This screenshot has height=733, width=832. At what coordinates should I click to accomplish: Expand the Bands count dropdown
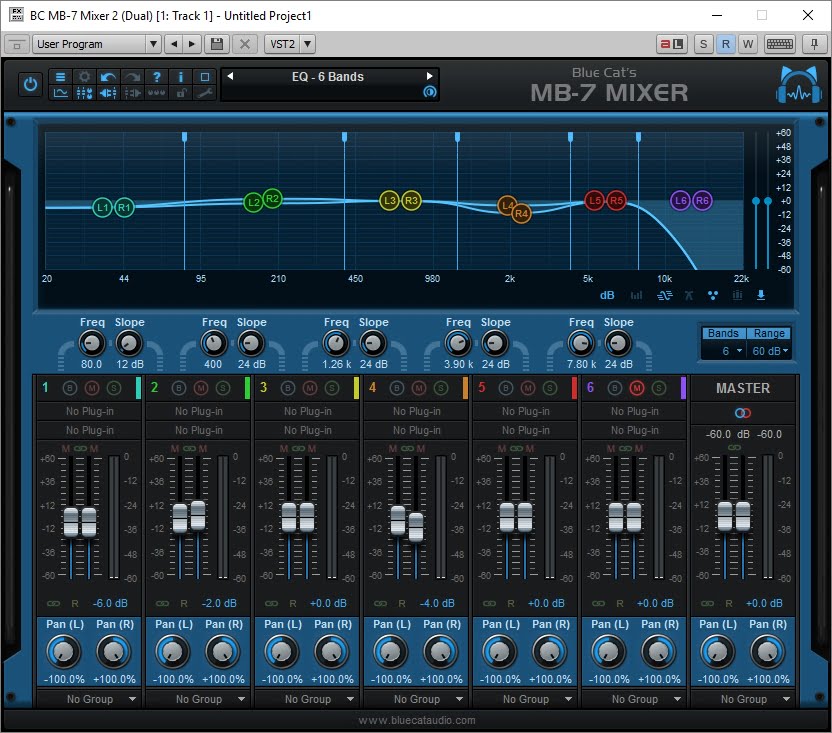(723, 351)
